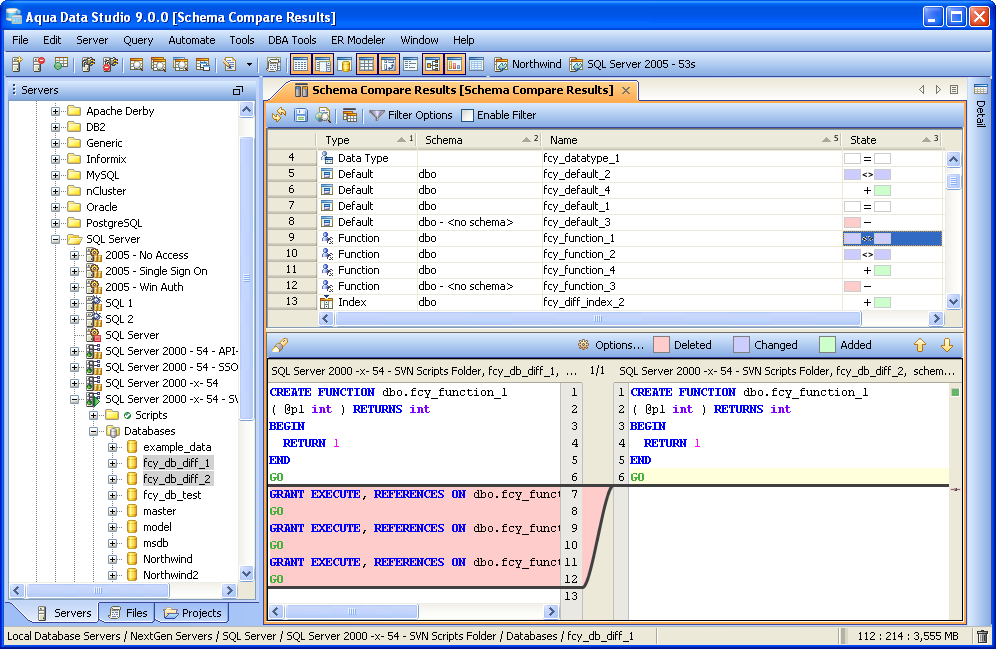Click the brush icon in the diff panel
Screen dimensions: 996x649
[x=280, y=345]
